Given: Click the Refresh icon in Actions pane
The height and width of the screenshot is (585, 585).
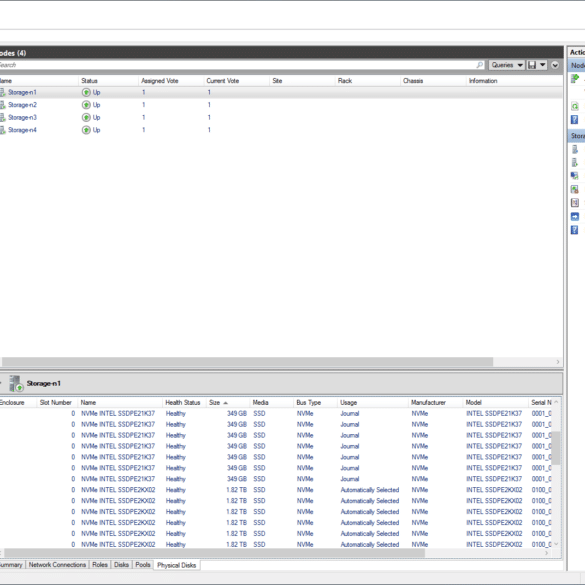Looking at the screenshot, I should pos(575,106).
